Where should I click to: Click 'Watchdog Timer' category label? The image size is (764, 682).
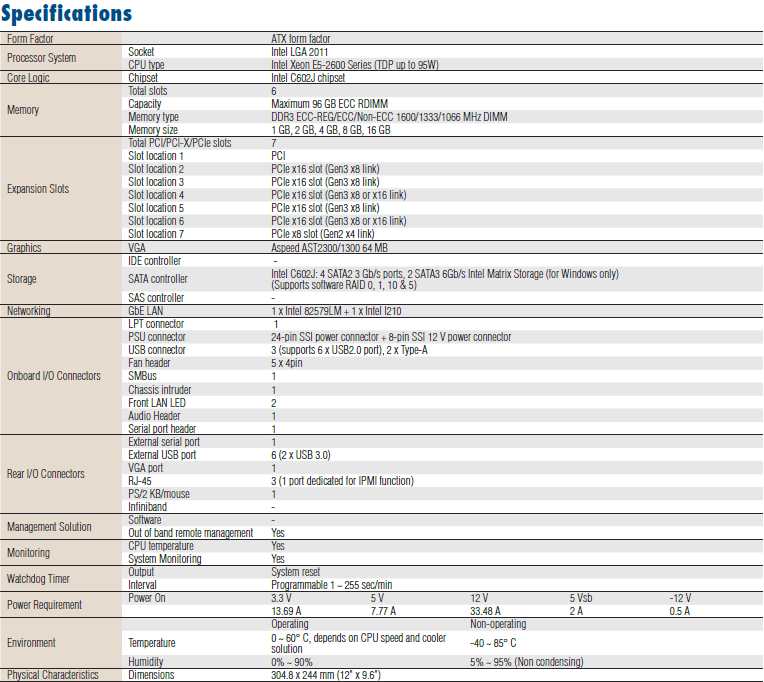[x=38, y=579]
